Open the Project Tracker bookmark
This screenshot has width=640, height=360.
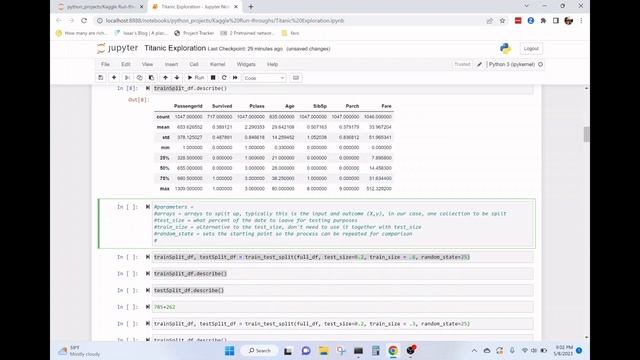pos(194,33)
